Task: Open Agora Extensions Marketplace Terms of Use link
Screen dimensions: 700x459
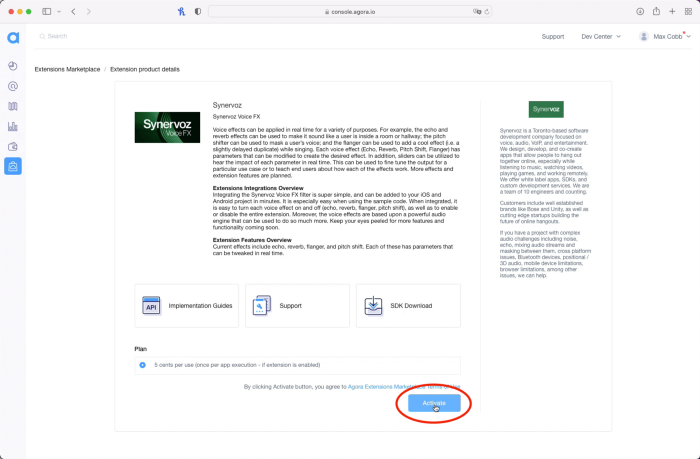Action: (x=404, y=387)
